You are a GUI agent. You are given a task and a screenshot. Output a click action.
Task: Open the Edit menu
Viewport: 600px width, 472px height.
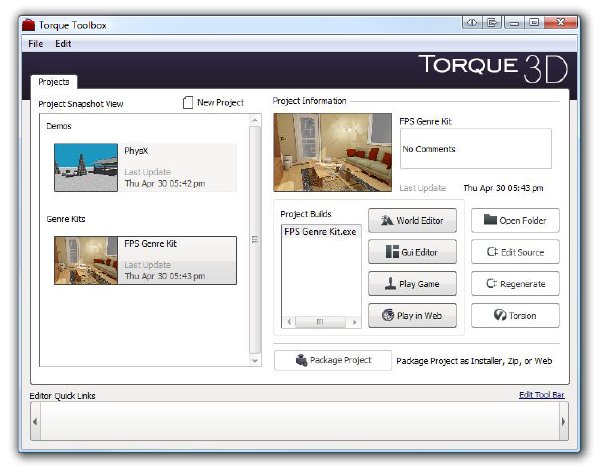[63, 44]
